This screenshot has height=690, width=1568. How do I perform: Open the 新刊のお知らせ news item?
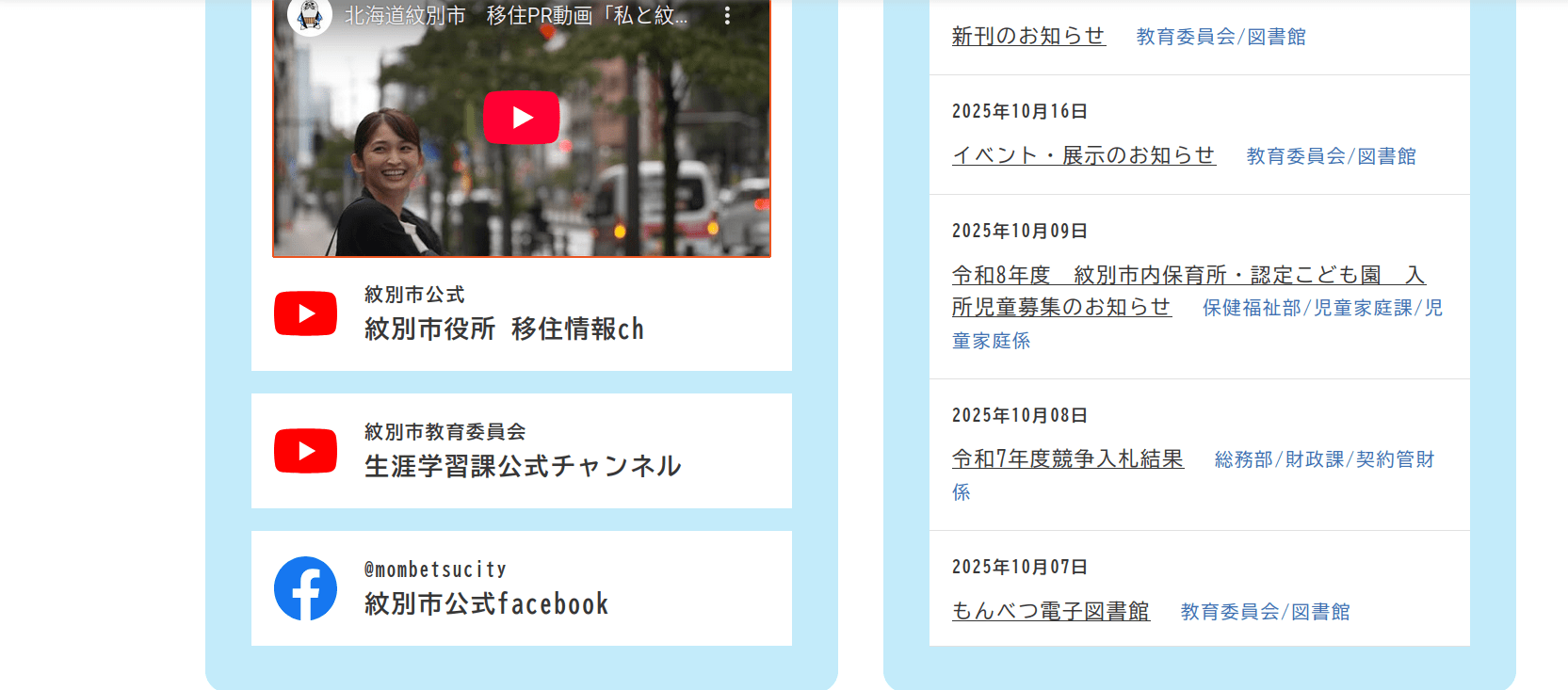[1028, 36]
